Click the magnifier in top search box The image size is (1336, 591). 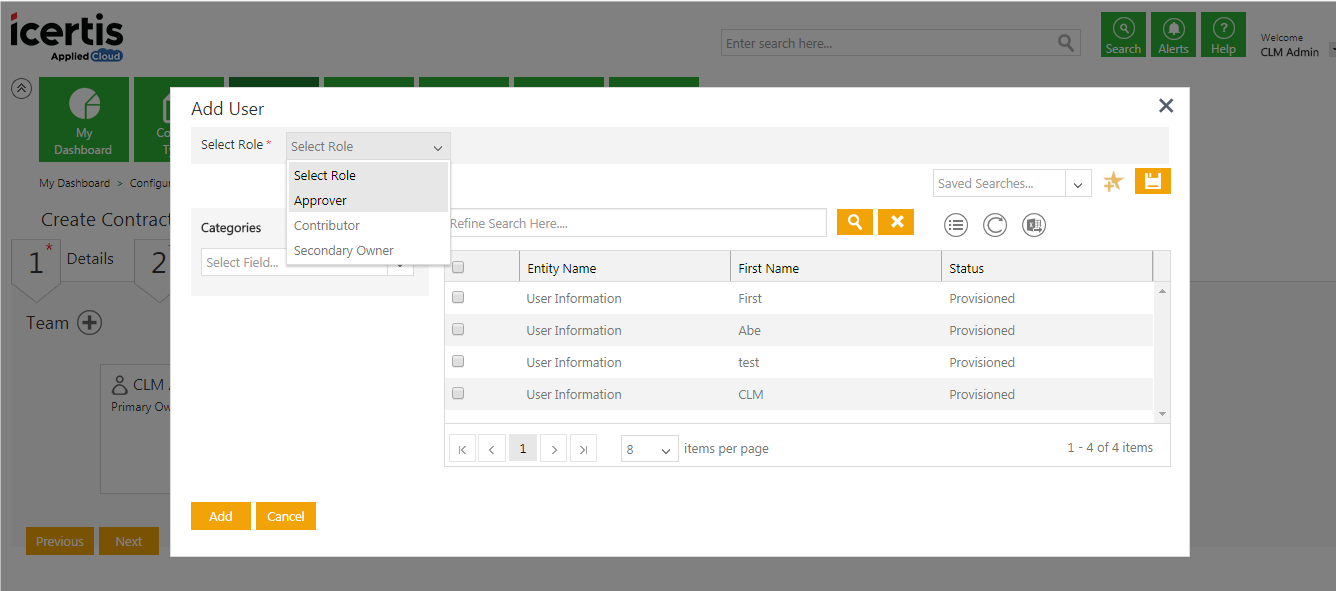pyautogui.click(x=1066, y=43)
